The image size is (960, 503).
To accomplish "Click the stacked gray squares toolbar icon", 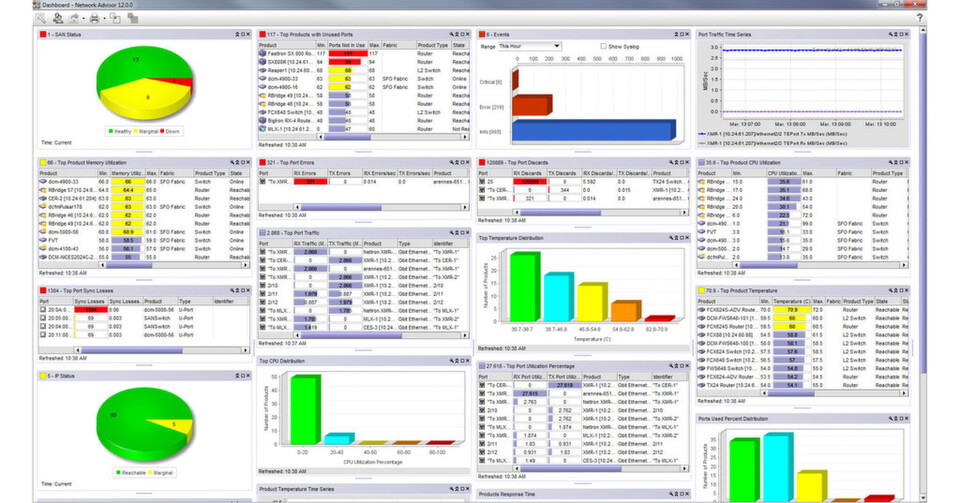I will [132, 18].
